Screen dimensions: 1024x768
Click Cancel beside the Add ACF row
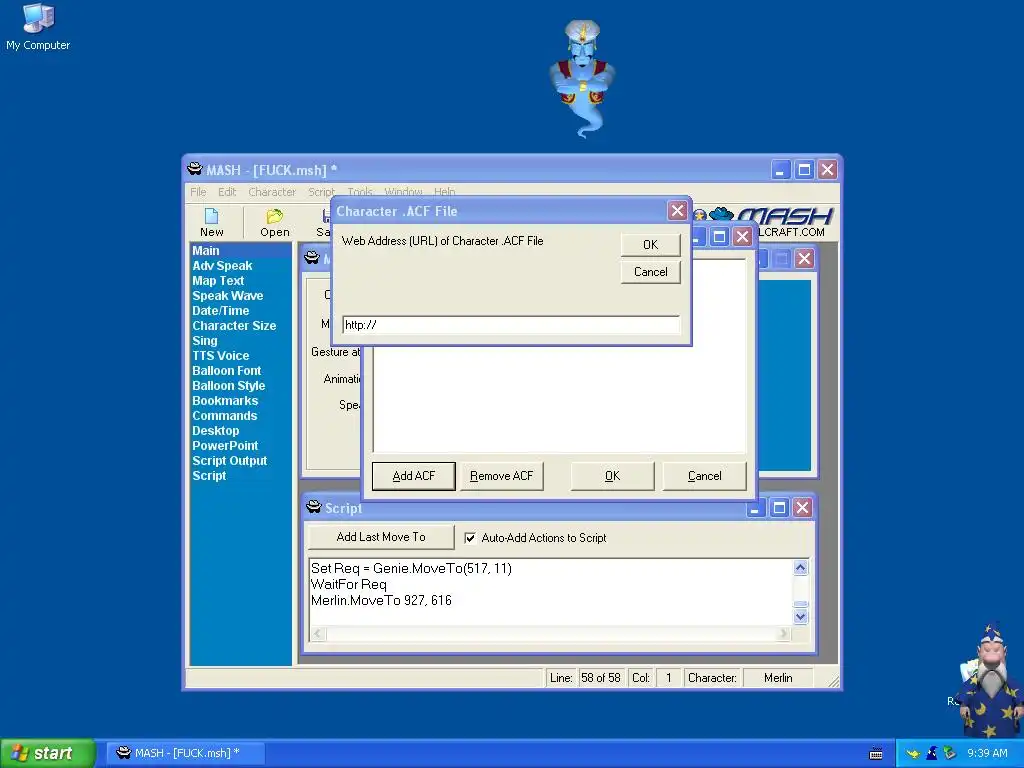705,476
